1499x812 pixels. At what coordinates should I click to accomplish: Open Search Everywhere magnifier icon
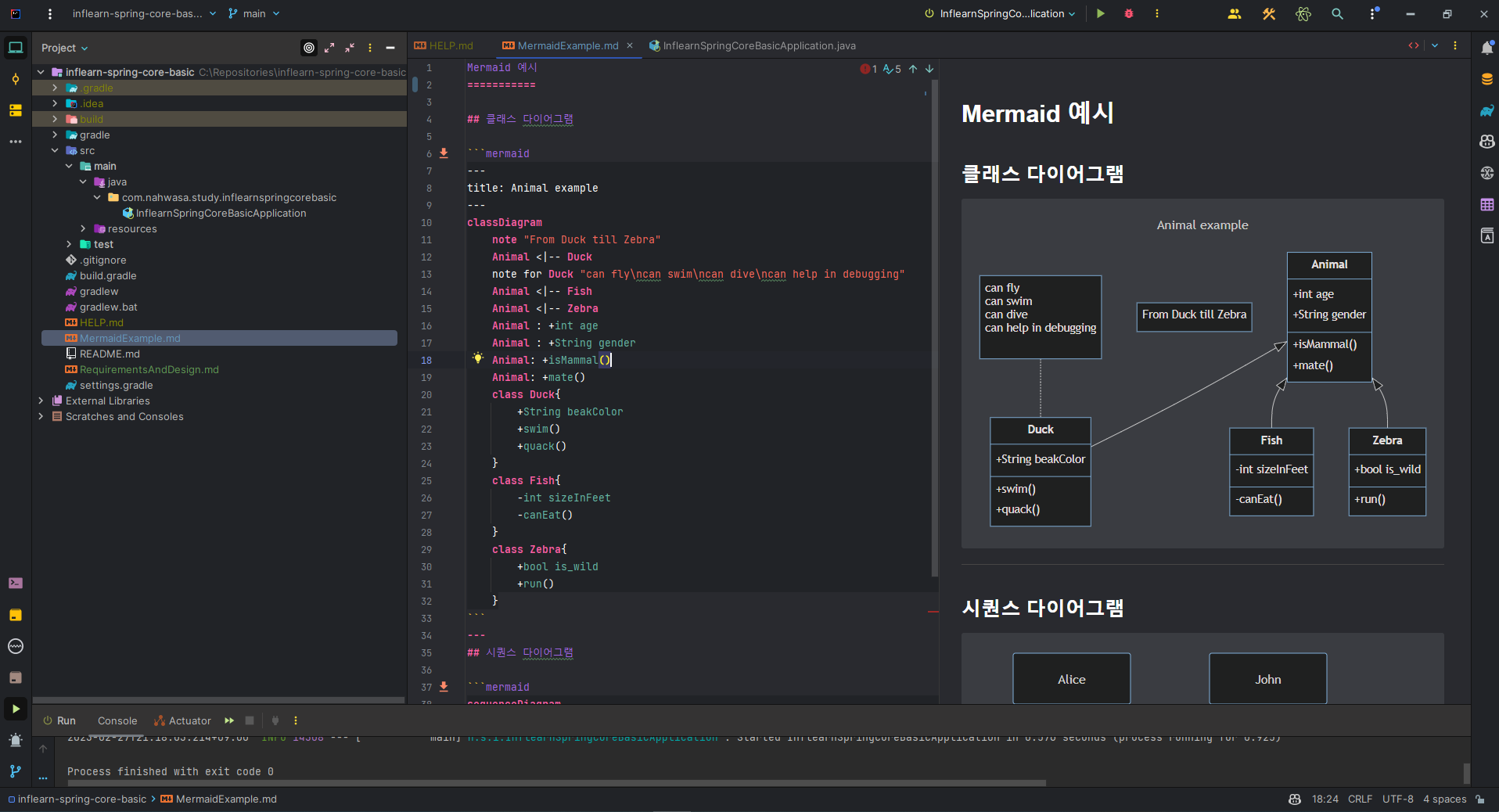click(x=1338, y=13)
